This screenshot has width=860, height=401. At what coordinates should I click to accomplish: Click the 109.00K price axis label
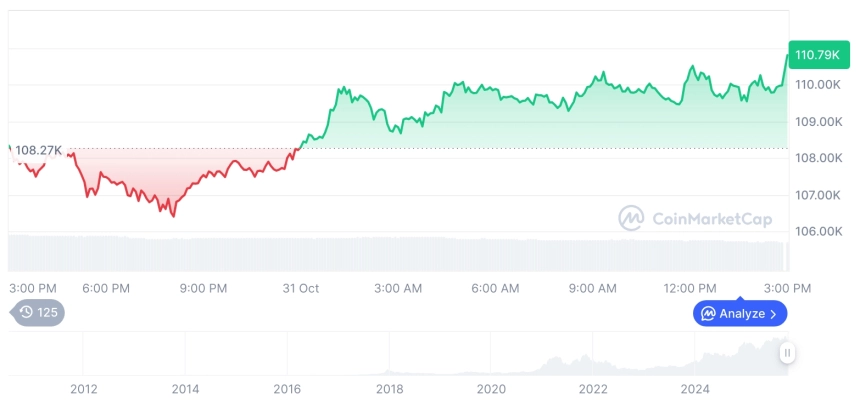pos(818,121)
